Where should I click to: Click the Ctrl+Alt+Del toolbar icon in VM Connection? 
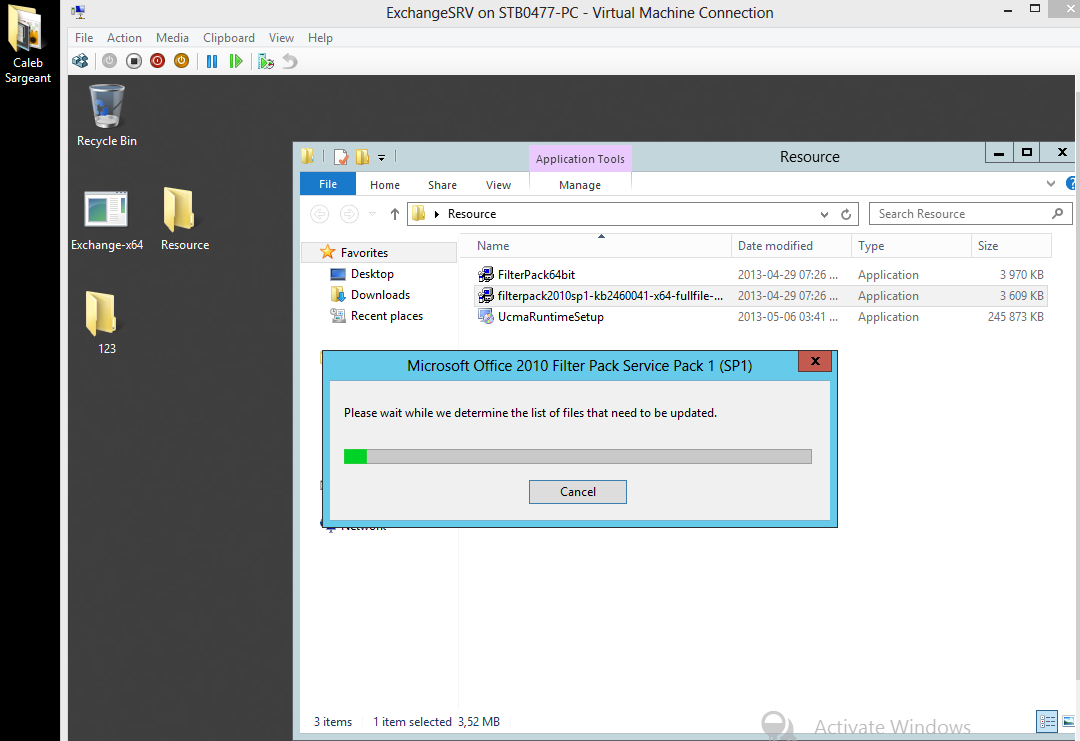coord(81,61)
